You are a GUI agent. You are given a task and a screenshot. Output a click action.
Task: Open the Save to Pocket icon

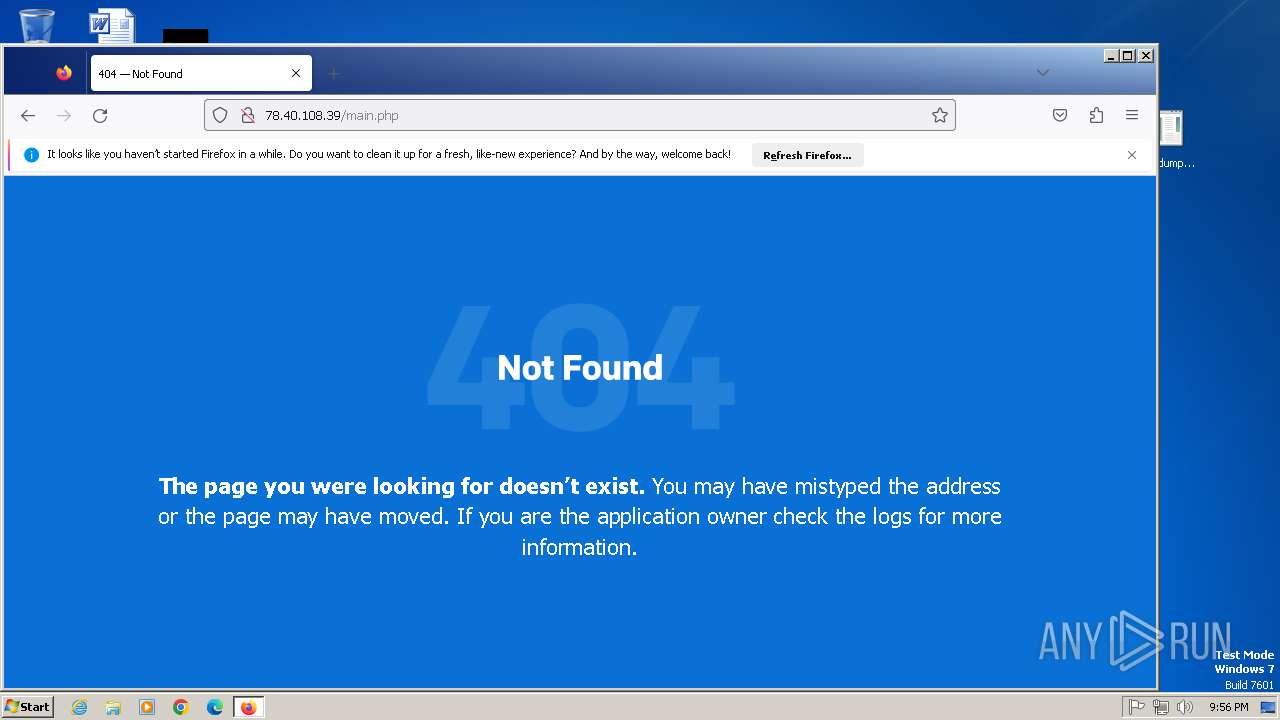1060,116
